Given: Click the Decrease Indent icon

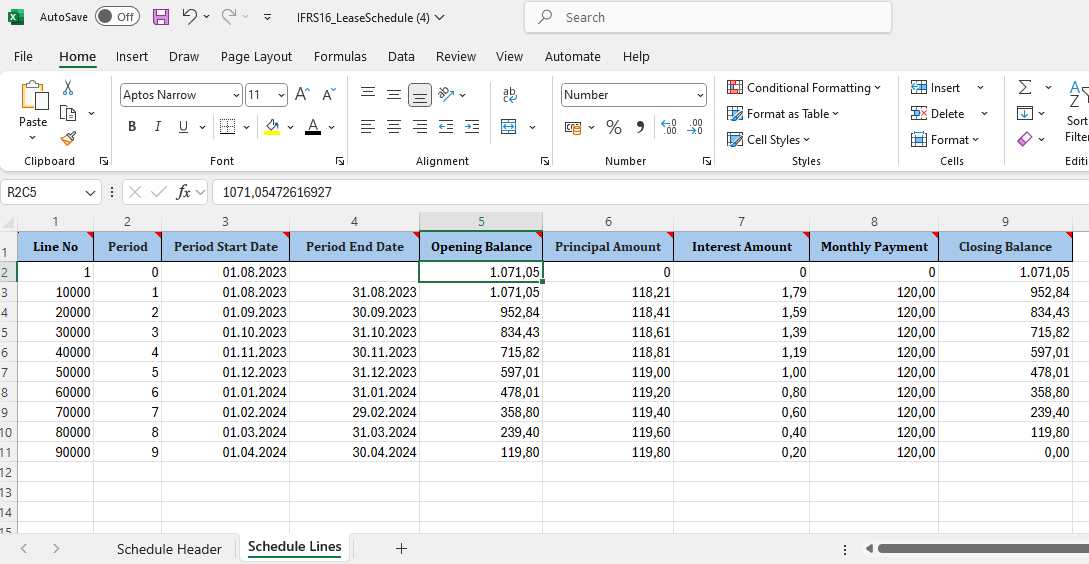Looking at the screenshot, I should (x=446, y=126).
